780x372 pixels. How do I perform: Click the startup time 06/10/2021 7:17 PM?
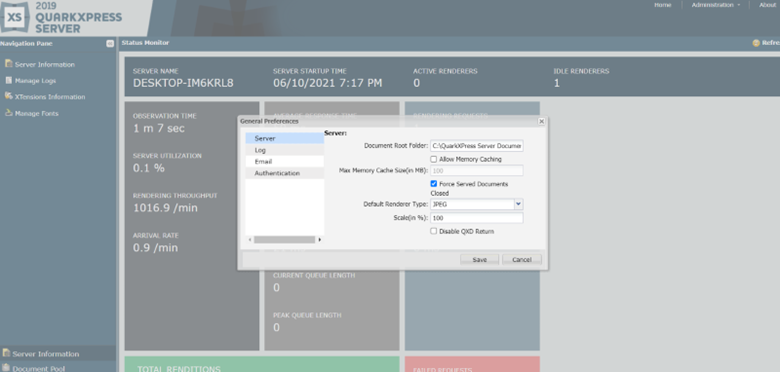pyautogui.click(x=327, y=83)
